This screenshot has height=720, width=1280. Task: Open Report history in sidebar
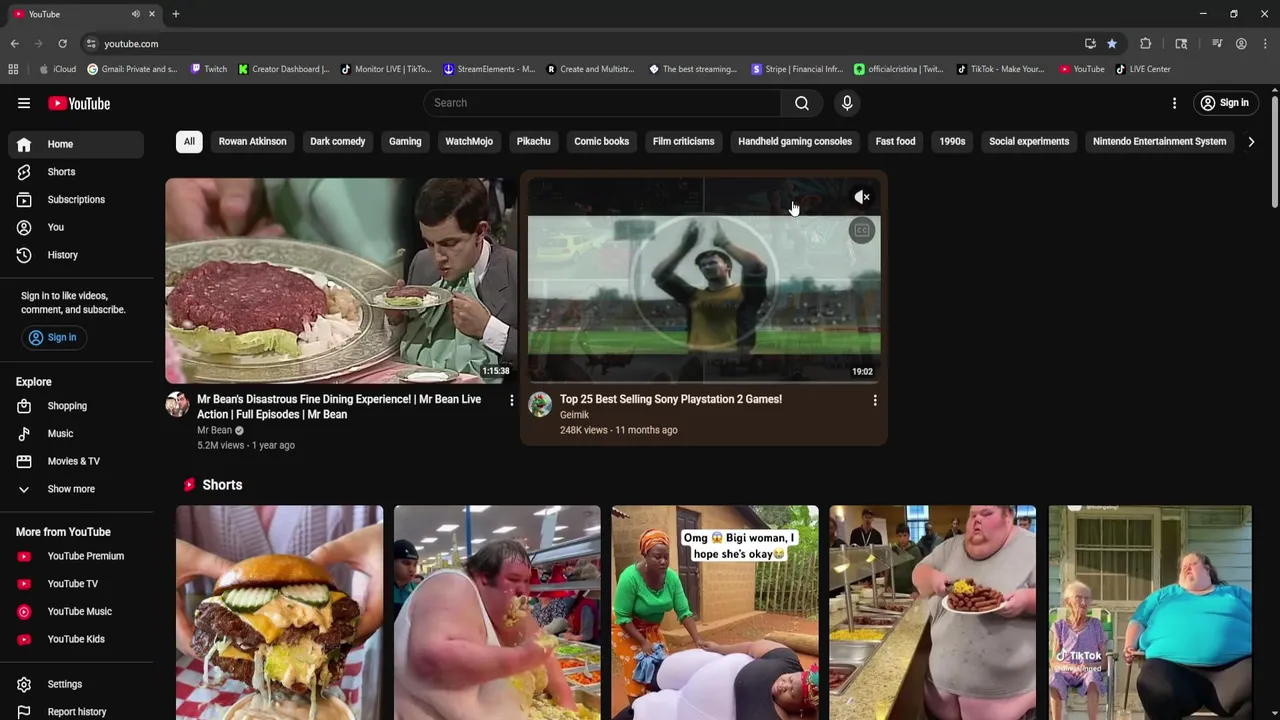[76, 712]
